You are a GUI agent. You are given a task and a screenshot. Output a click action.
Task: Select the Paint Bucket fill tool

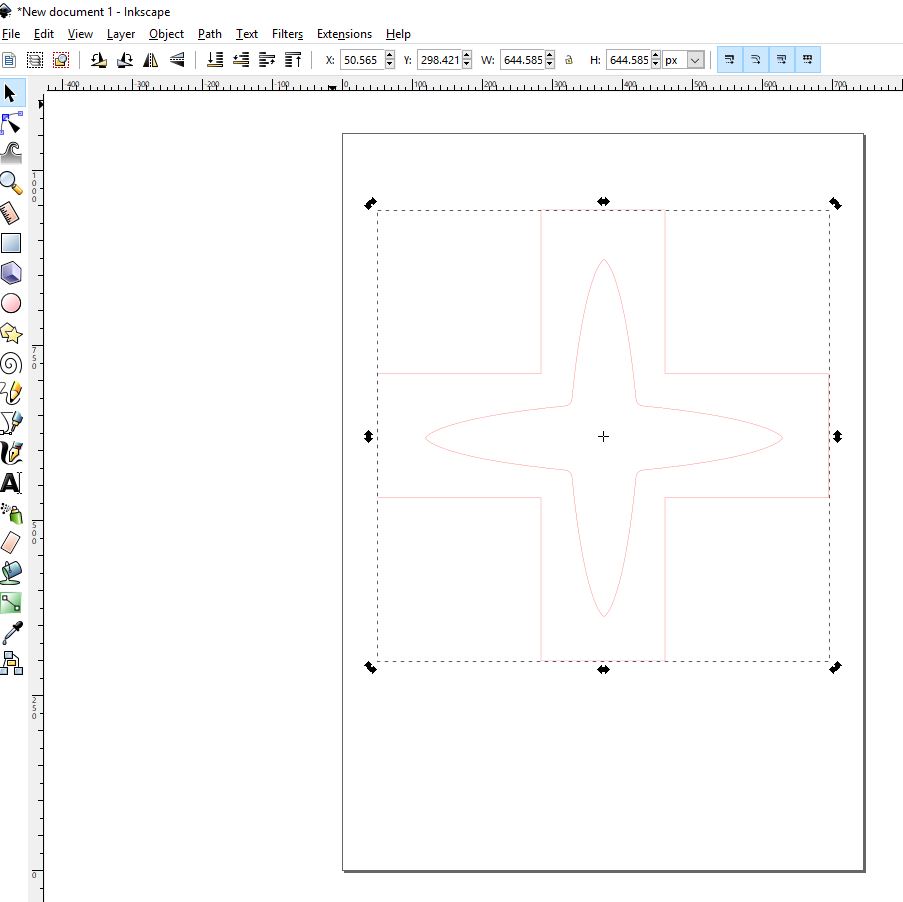11,573
